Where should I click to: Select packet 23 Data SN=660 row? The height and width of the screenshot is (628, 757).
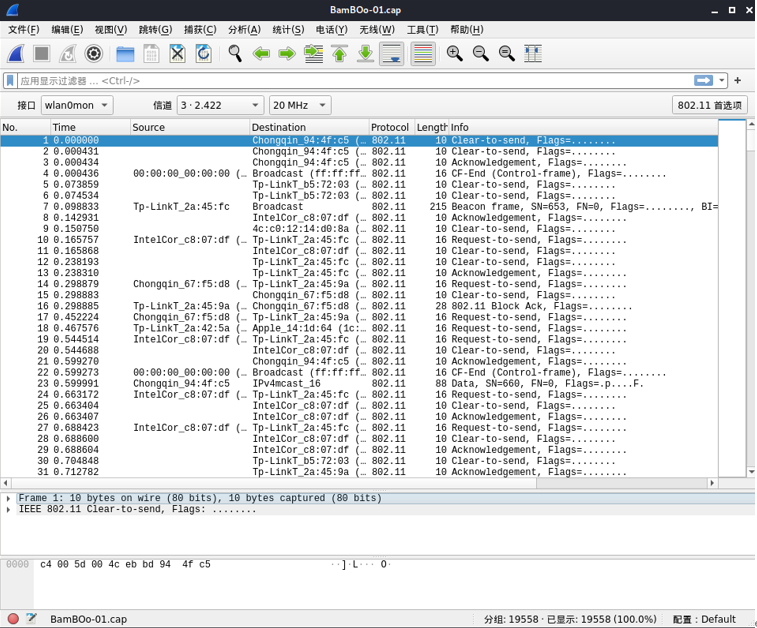coord(359,384)
